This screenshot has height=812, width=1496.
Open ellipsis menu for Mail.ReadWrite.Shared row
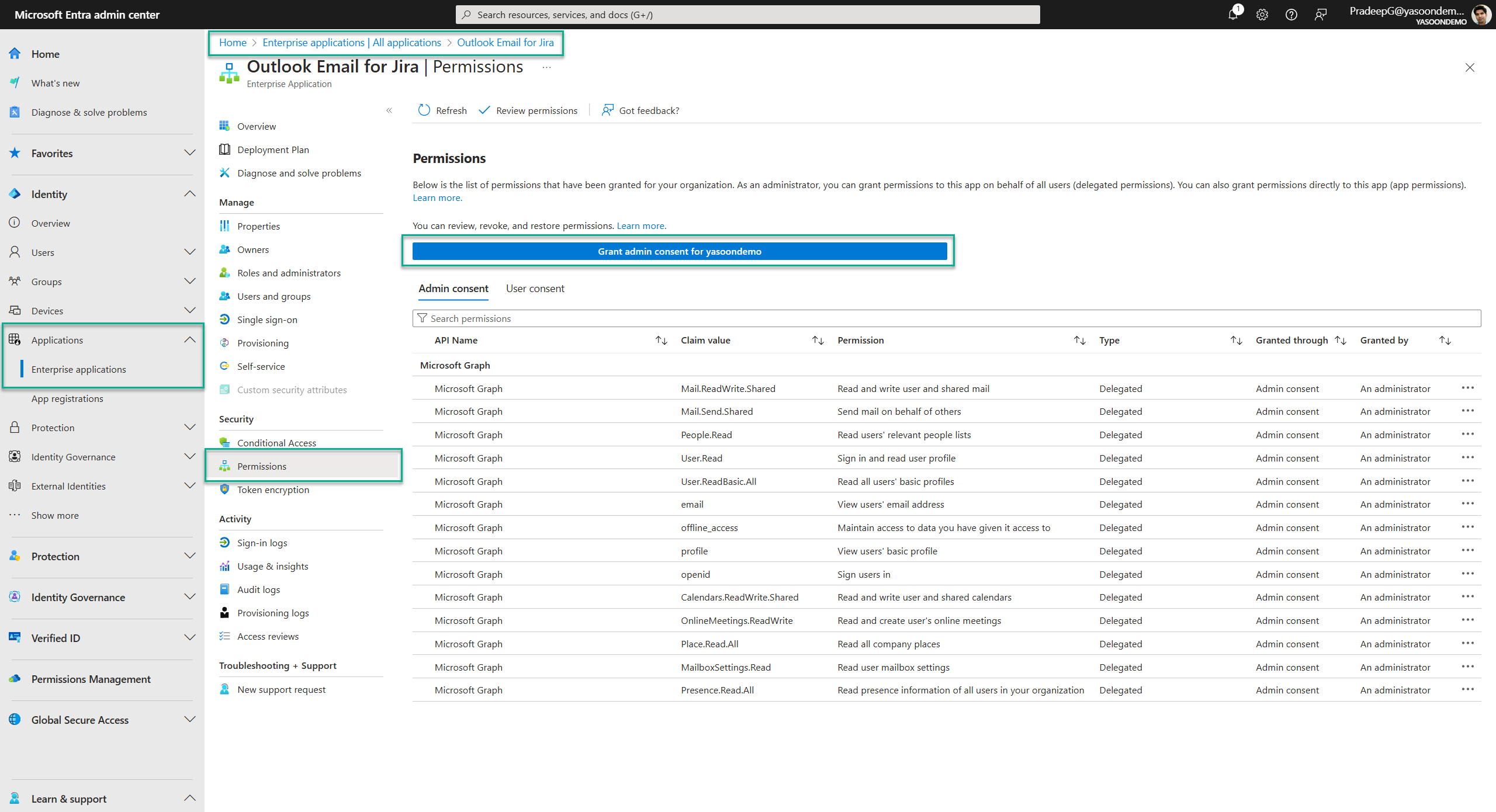(1467, 388)
